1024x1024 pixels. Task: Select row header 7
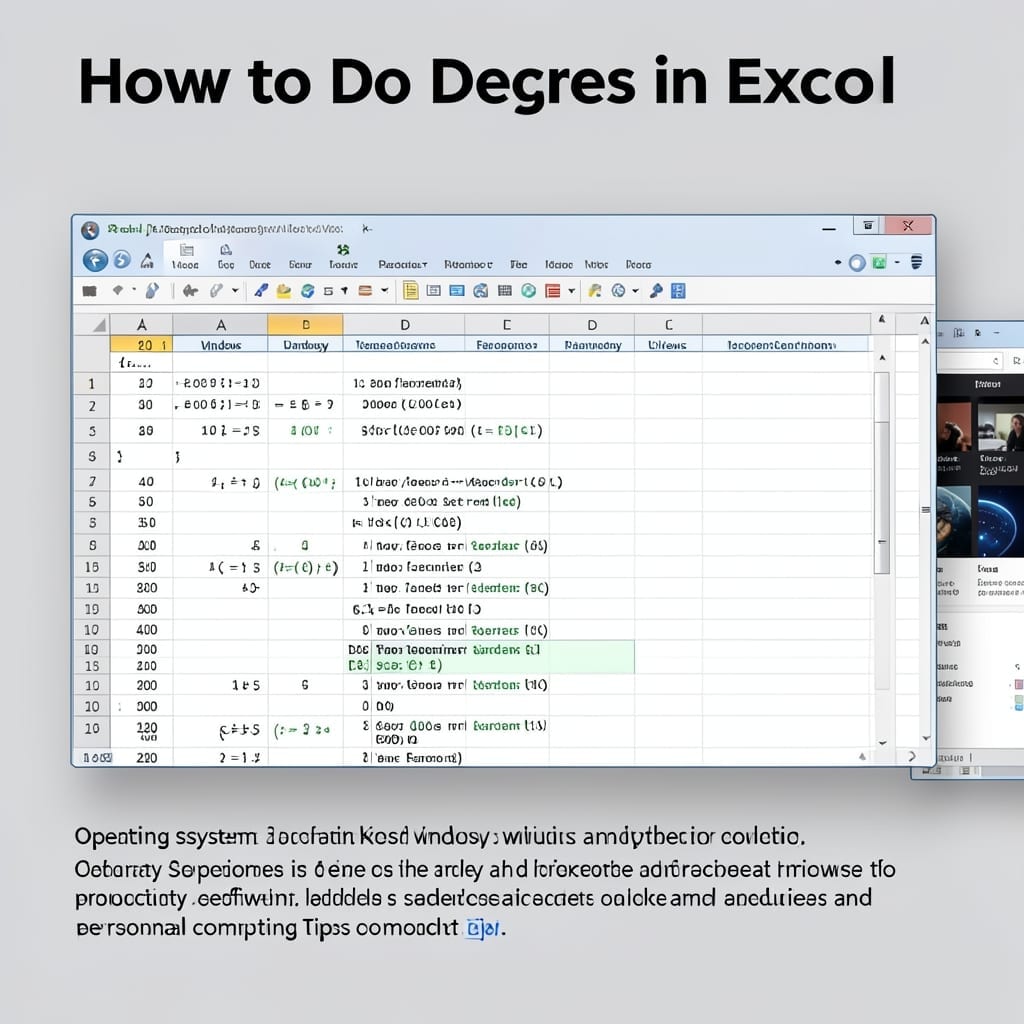(92, 481)
